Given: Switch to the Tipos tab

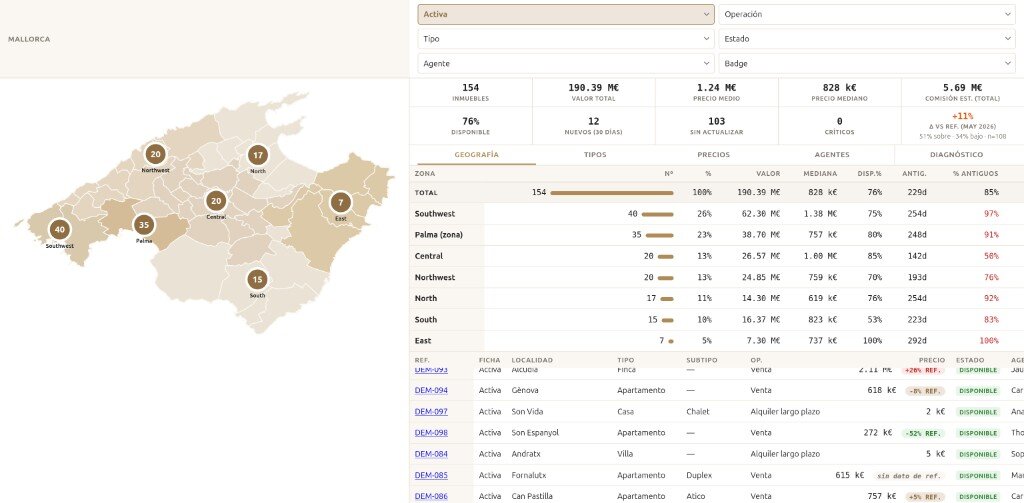Looking at the screenshot, I should pos(595,155).
